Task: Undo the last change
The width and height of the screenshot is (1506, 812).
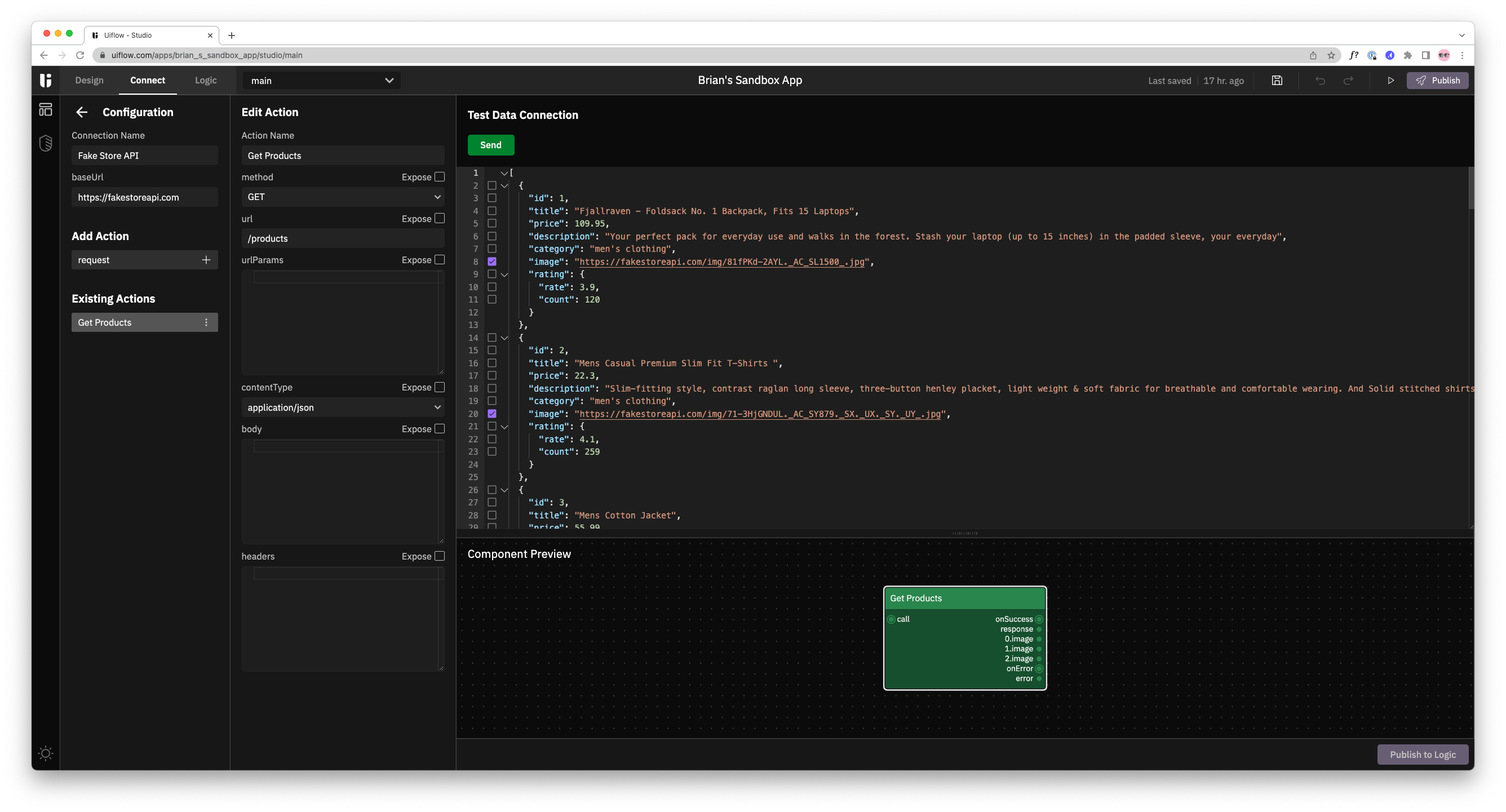Action: coord(1320,81)
